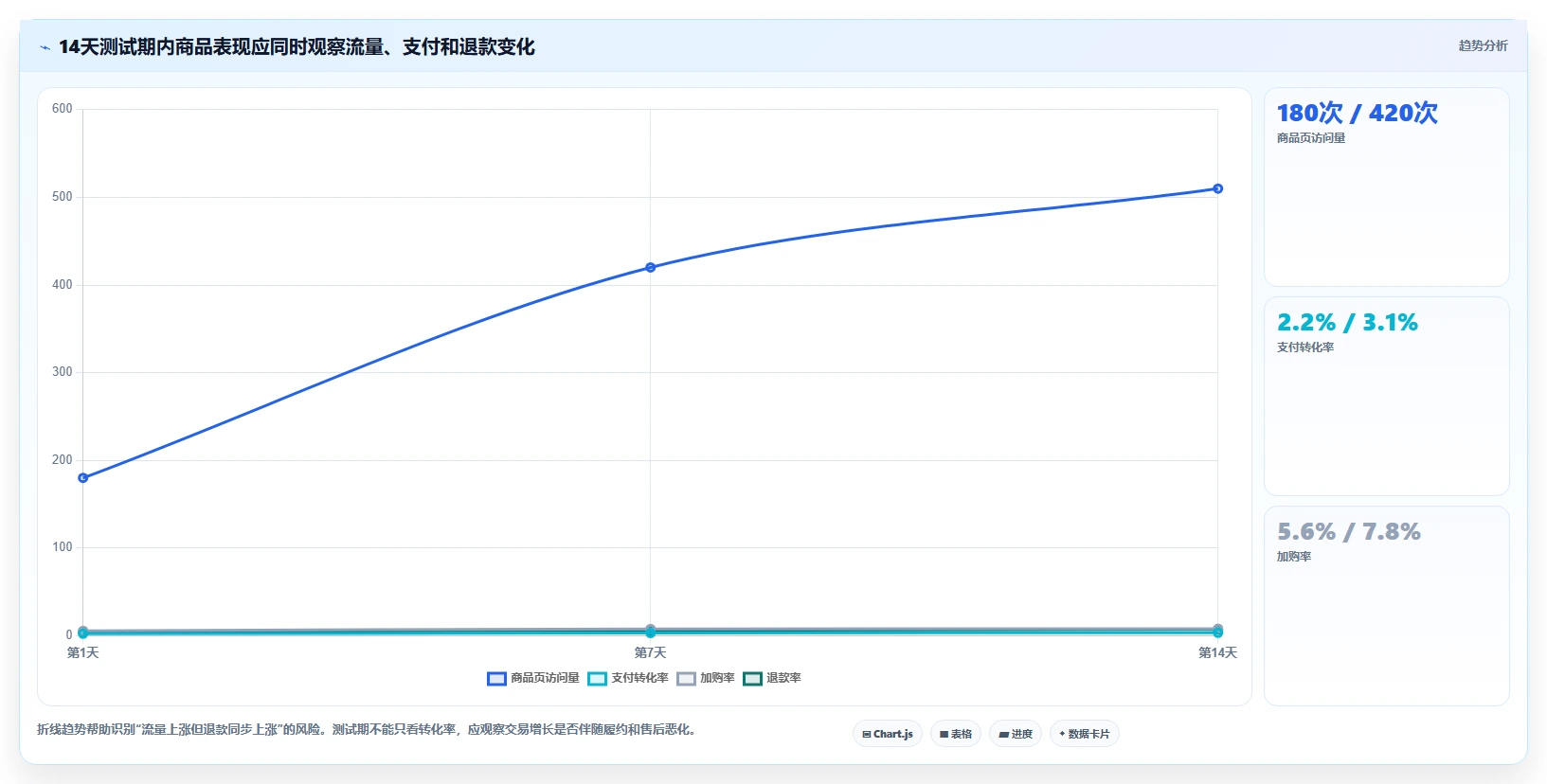The image size is (1547, 784).
Task: Hide the 退款率 series via legend swatch
Action: click(x=752, y=679)
